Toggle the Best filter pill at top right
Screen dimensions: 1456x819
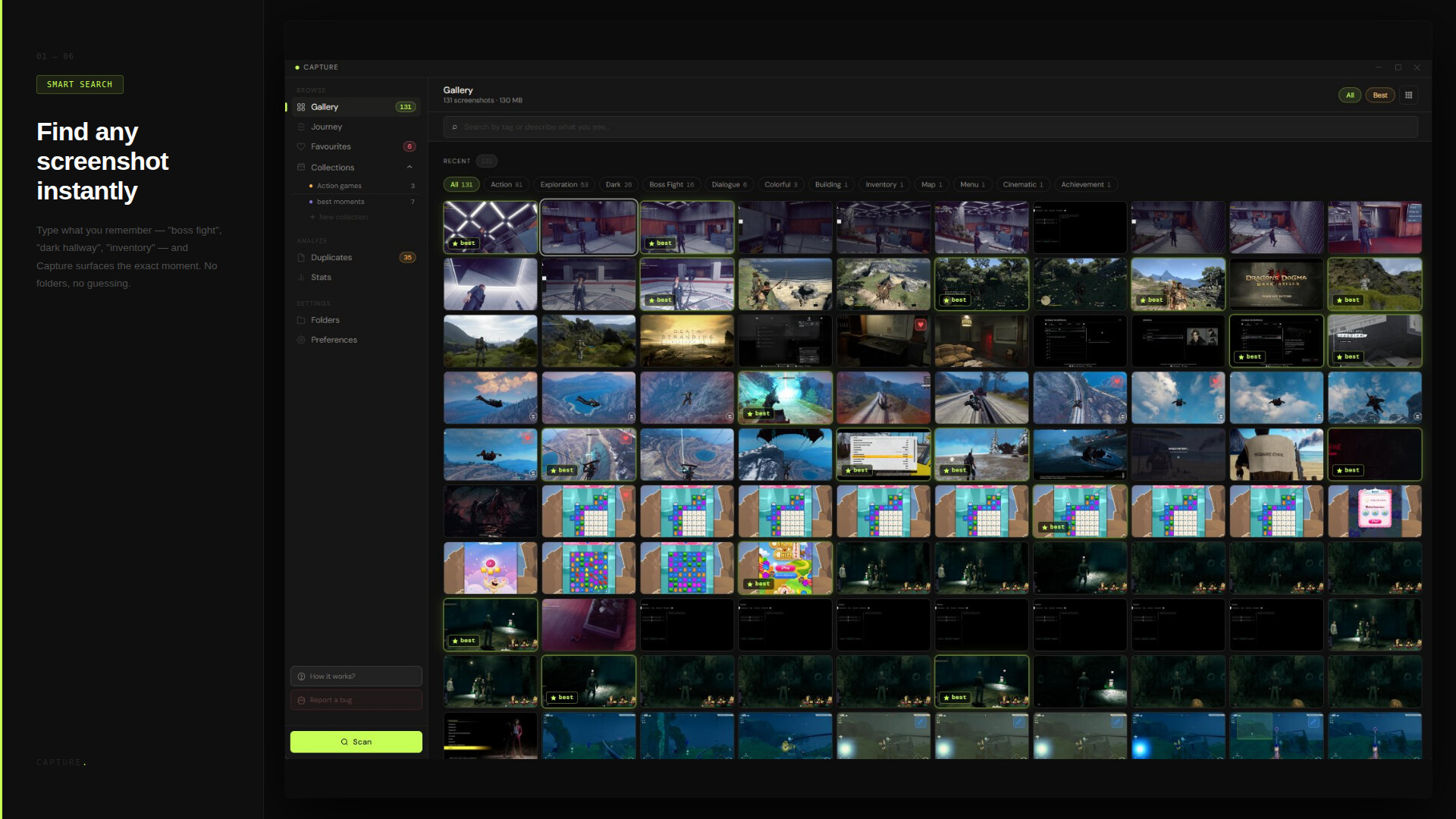(1379, 96)
